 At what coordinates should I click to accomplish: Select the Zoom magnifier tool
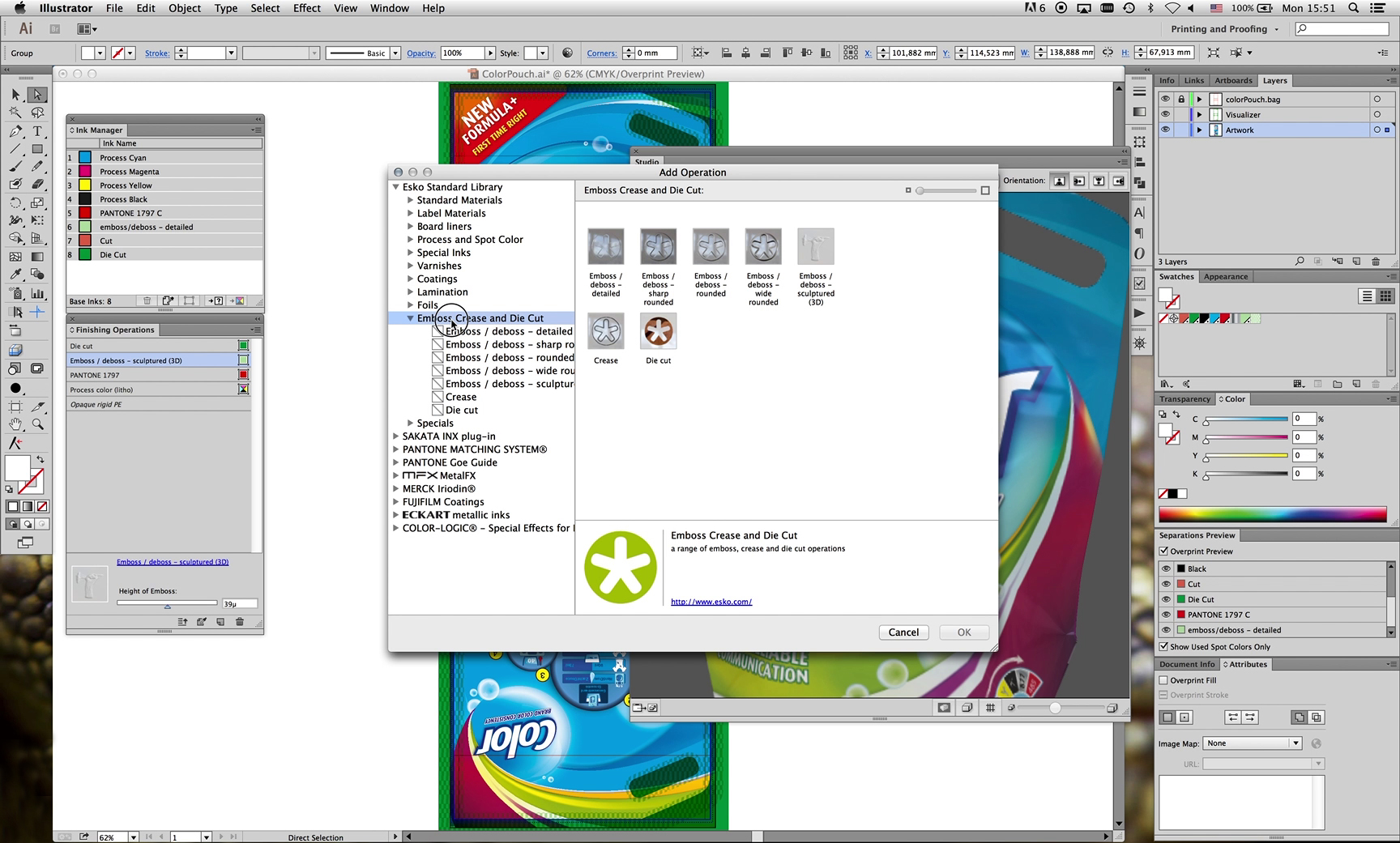click(x=37, y=424)
